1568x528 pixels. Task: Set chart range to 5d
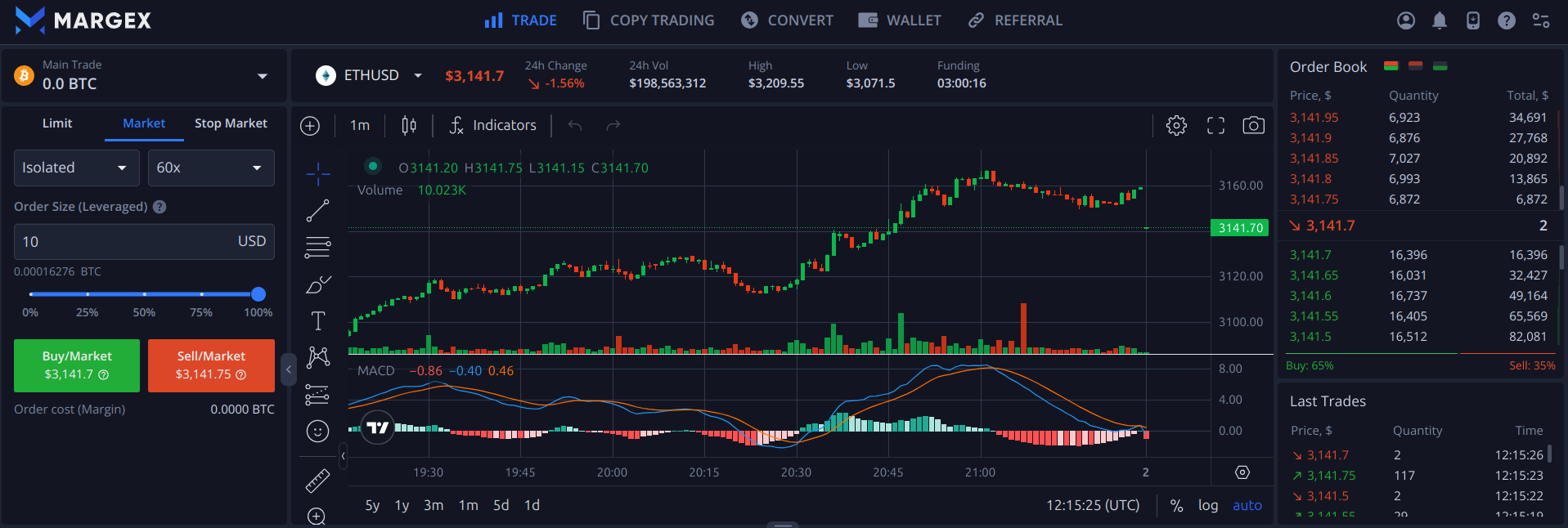(x=501, y=505)
